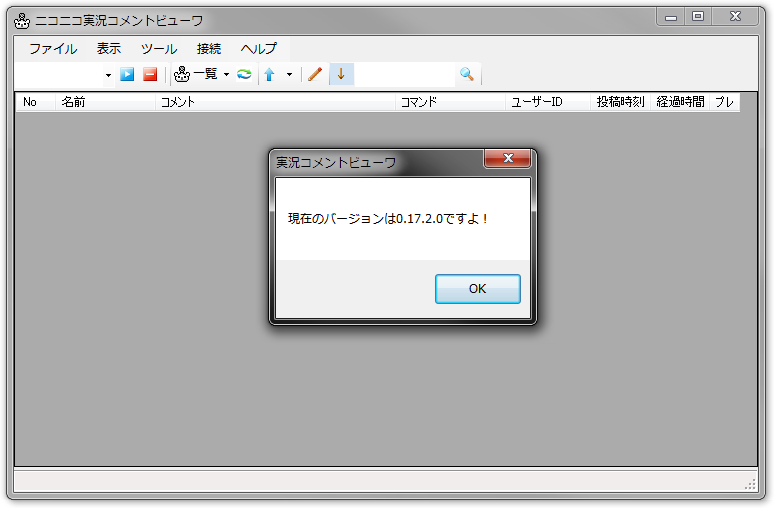Maximize the main viewer window
Screen dimensions: 774x508
point(697,17)
